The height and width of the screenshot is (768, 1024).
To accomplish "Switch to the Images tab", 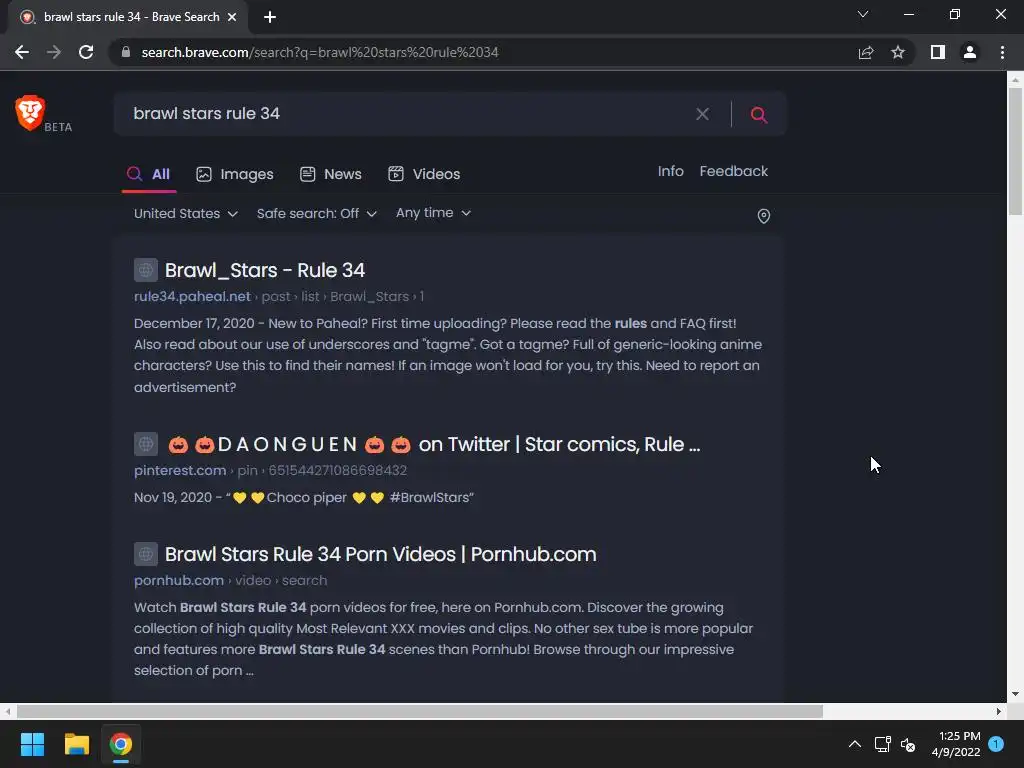I will point(235,174).
